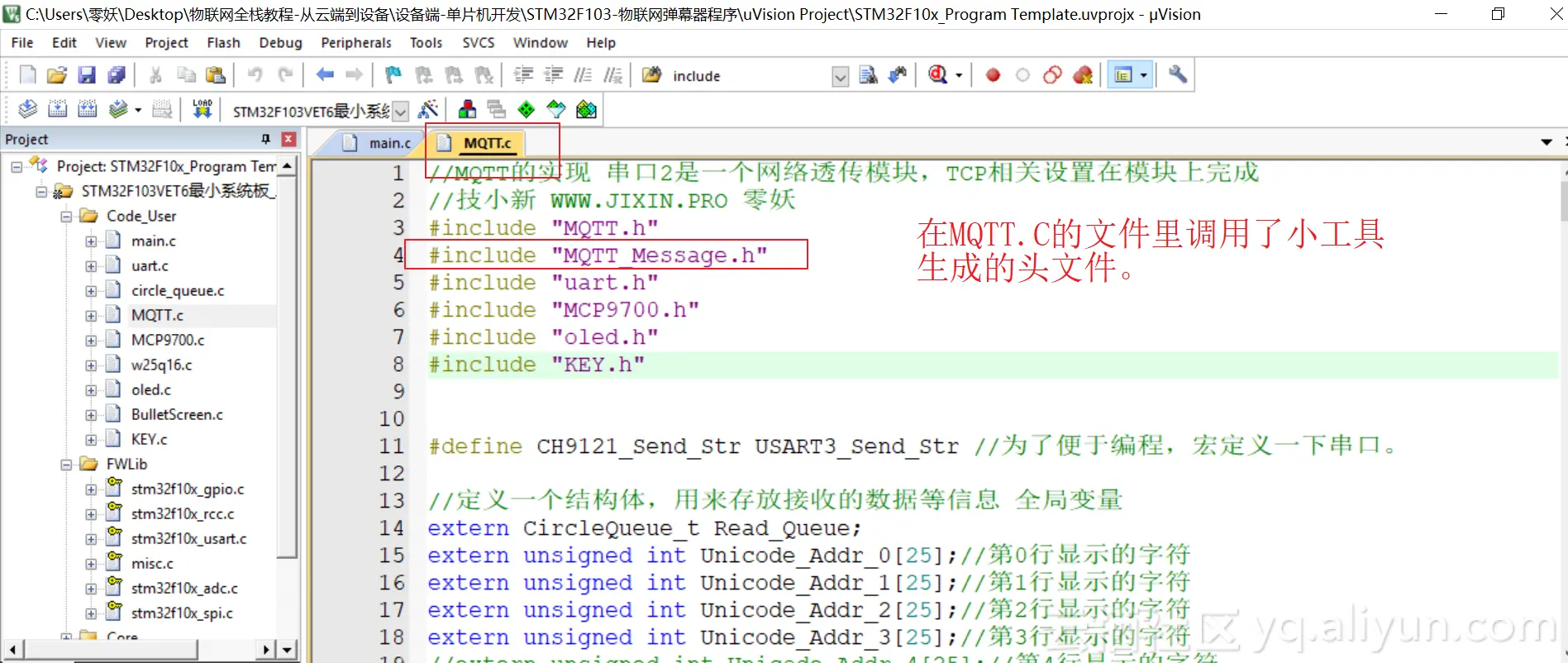Open Pack Installer icon
Screen dimensions: 1568x663
pyautogui.click(x=586, y=109)
